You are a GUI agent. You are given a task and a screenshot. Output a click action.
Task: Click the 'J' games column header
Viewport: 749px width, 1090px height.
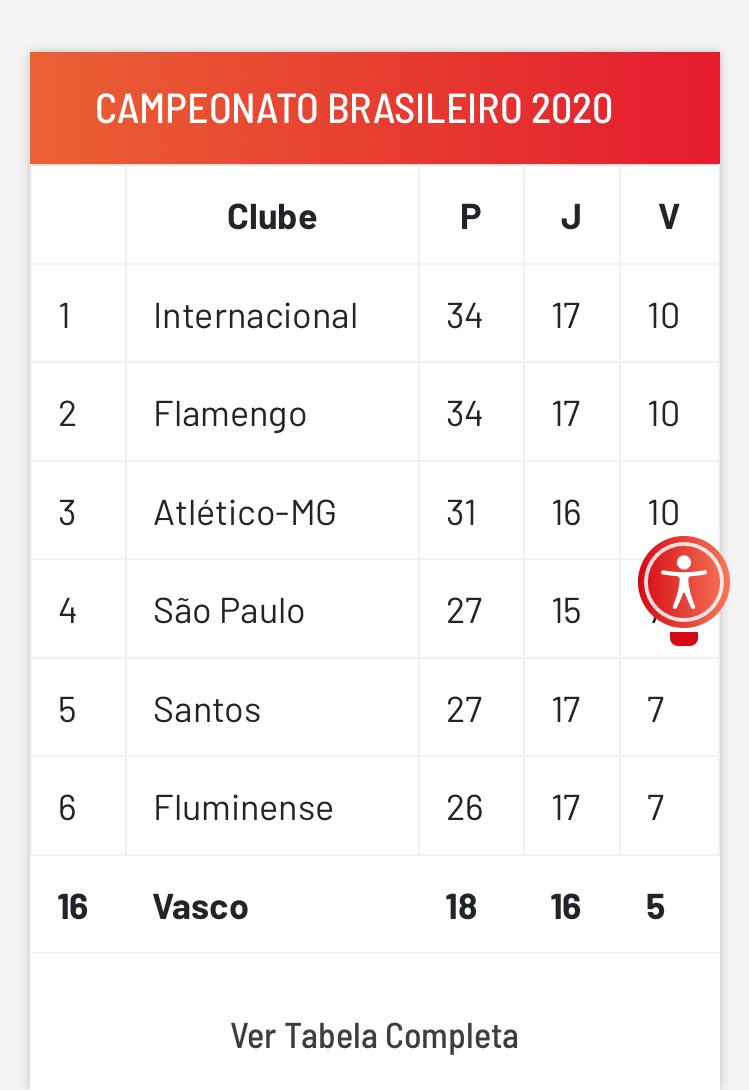(570, 217)
